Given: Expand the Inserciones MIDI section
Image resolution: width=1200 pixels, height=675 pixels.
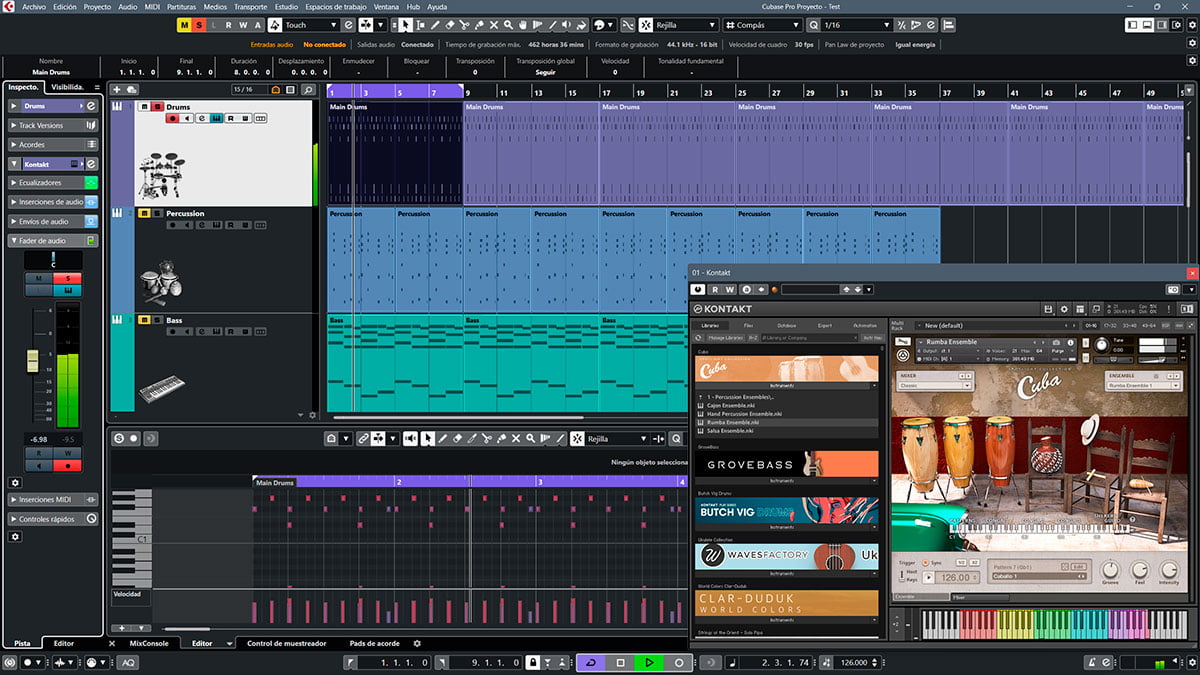Looking at the screenshot, I should (x=14, y=499).
